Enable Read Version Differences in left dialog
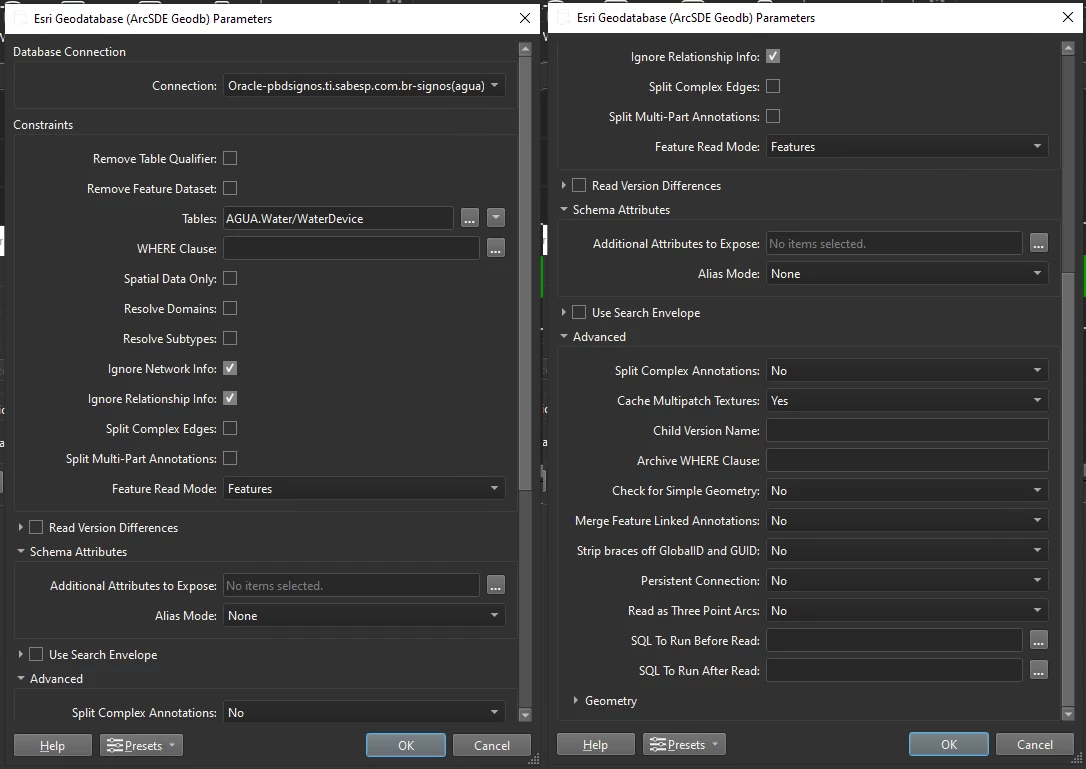 [36, 527]
